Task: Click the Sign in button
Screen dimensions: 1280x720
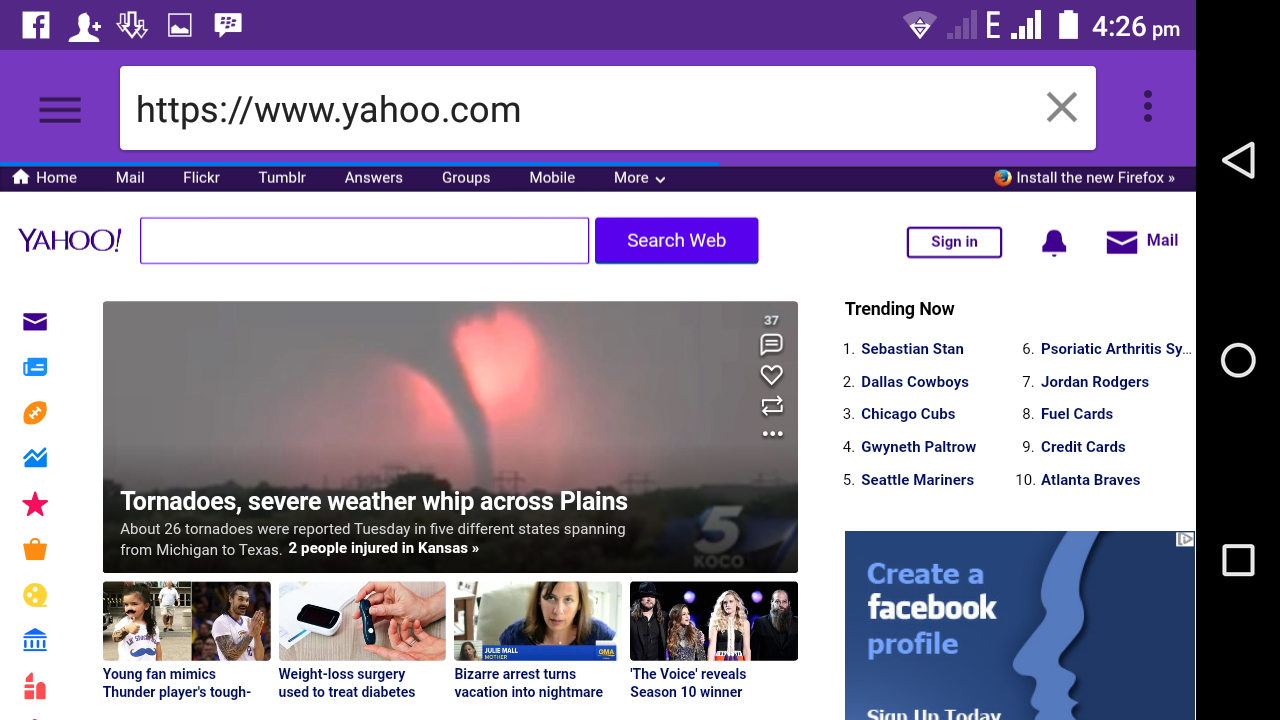Action: pyautogui.click(x=954, y=242)
